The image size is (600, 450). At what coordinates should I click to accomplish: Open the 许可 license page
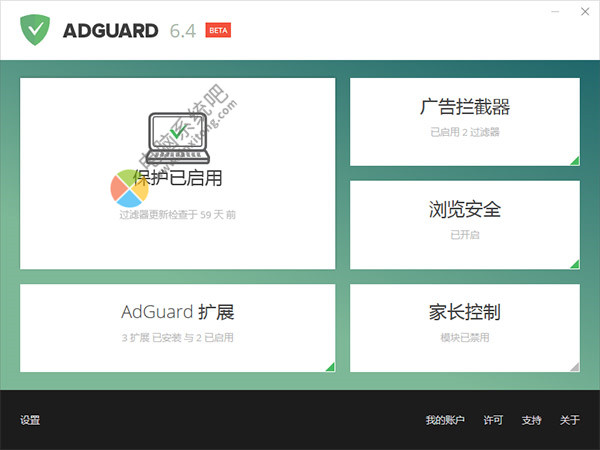point(493,420)
